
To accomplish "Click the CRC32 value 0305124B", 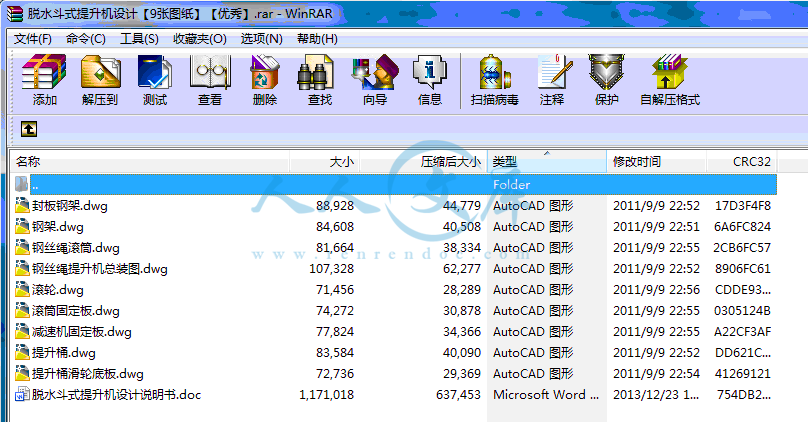I will (x=743, y=311).
